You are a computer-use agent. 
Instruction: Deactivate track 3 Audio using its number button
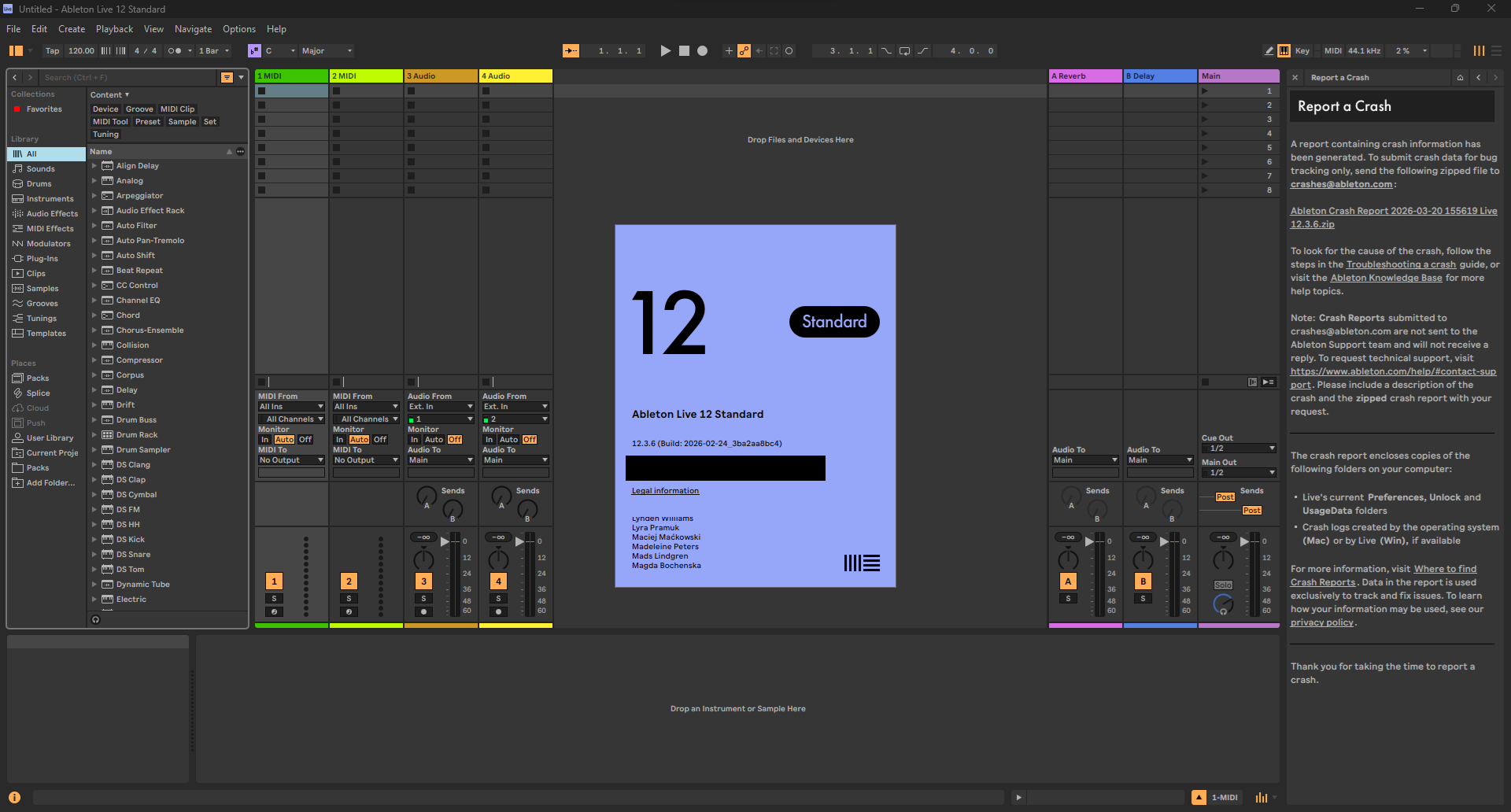tap(423, 581)
